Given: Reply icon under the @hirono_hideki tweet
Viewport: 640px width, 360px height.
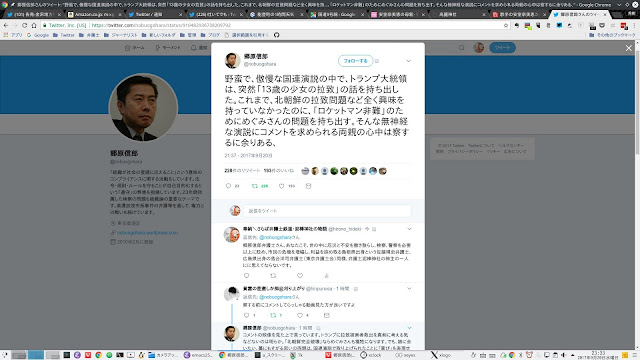Looking at the screenshot, I should click(246, 276).
